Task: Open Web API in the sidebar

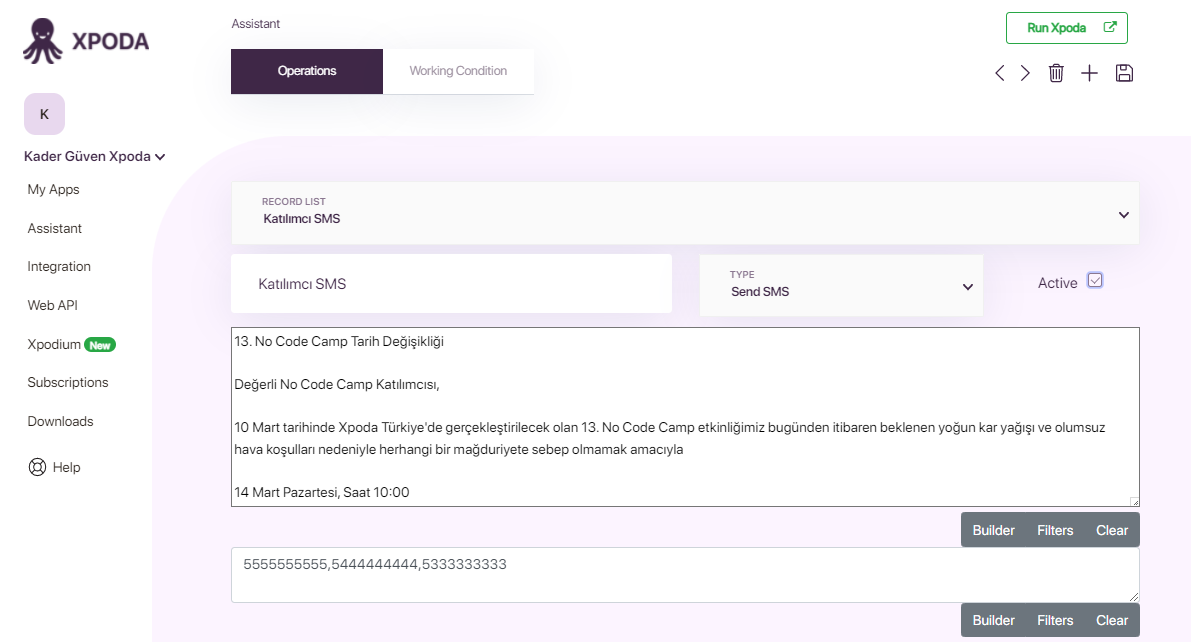Action: coord(52,305)
